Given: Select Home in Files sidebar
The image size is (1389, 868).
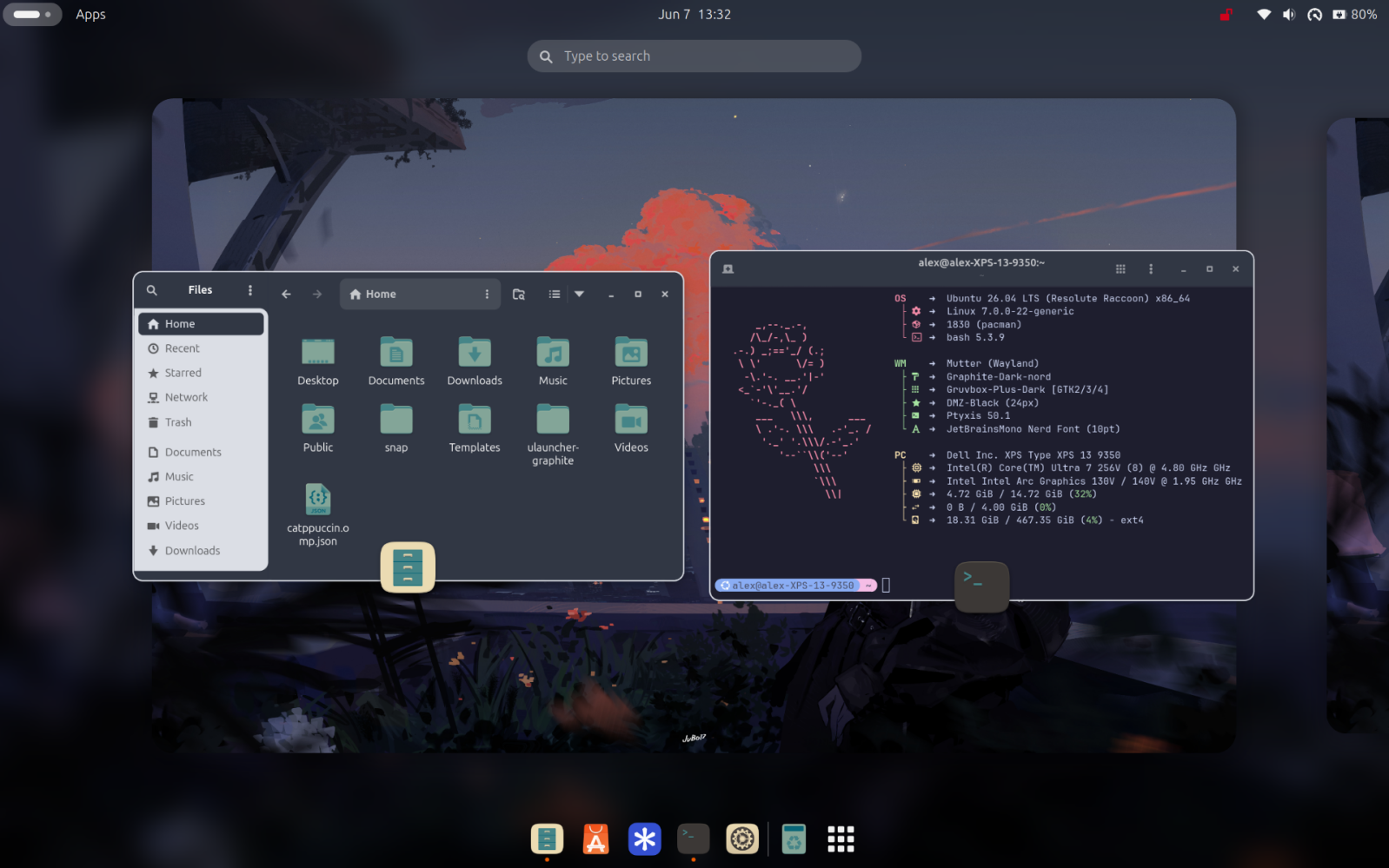Looking at the screenshot, I should point(201,324).
